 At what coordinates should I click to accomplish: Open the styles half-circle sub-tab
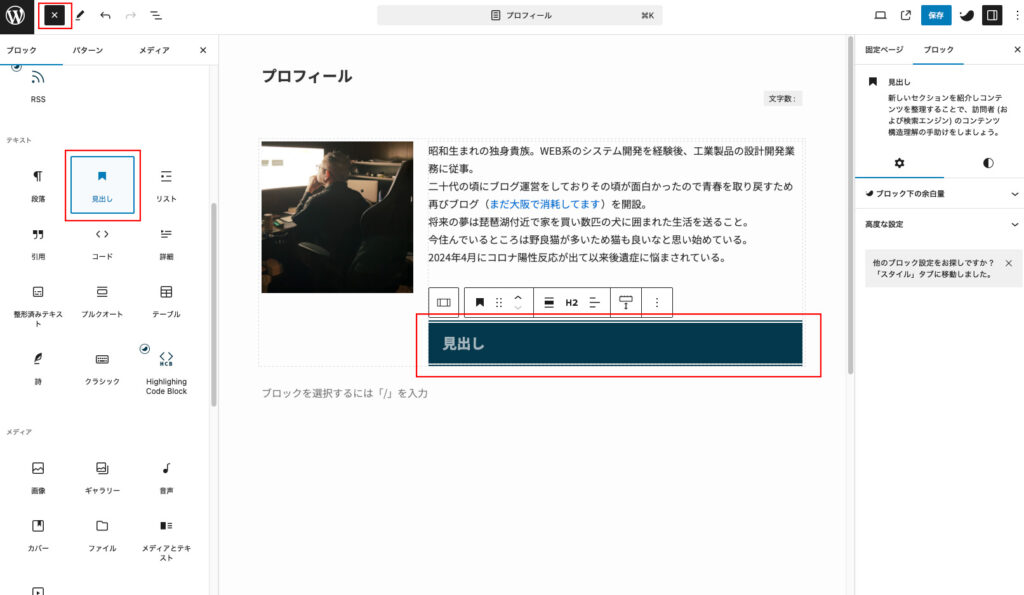[988, 163]
